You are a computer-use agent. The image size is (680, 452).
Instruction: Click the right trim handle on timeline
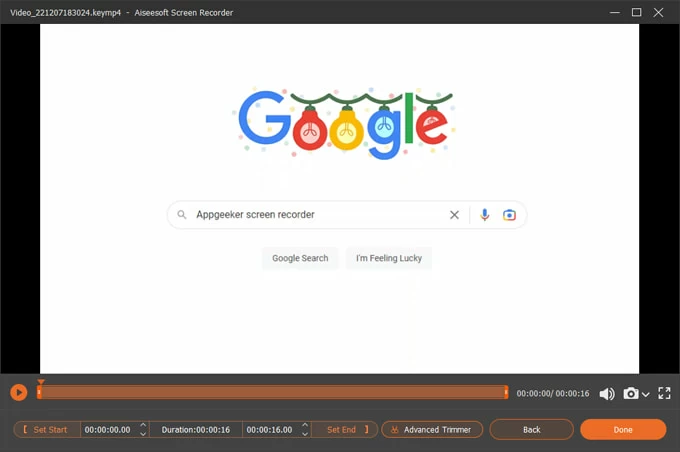pyautogui.click(x=506, y=393)
